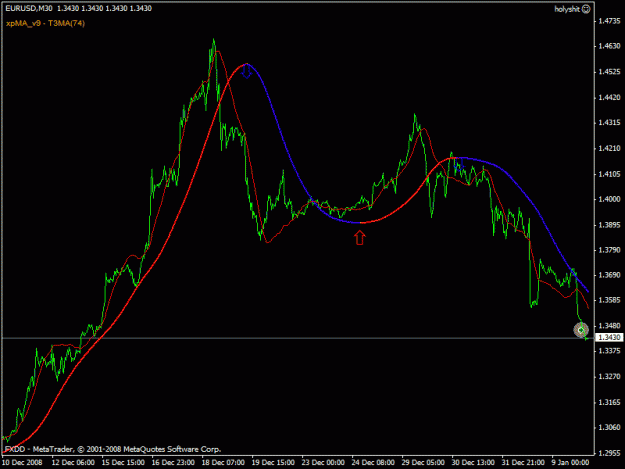Click the '30 Dec 13:00' time axis label
625x469 pixels.
[473, 463]
